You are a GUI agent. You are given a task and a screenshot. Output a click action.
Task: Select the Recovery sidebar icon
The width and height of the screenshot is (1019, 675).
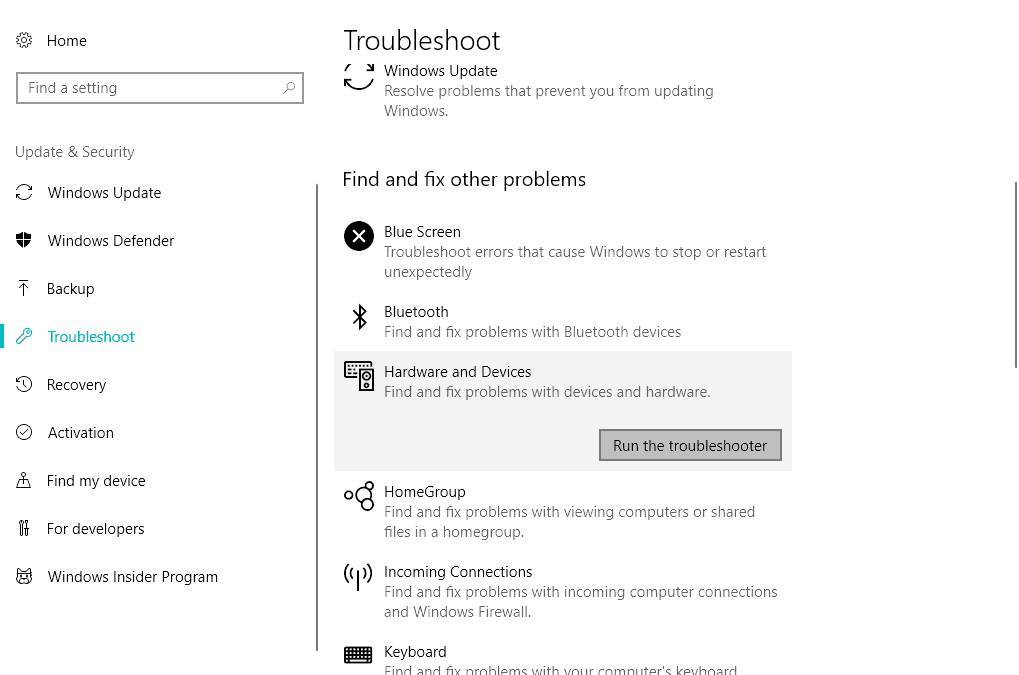tap(23, 384)
